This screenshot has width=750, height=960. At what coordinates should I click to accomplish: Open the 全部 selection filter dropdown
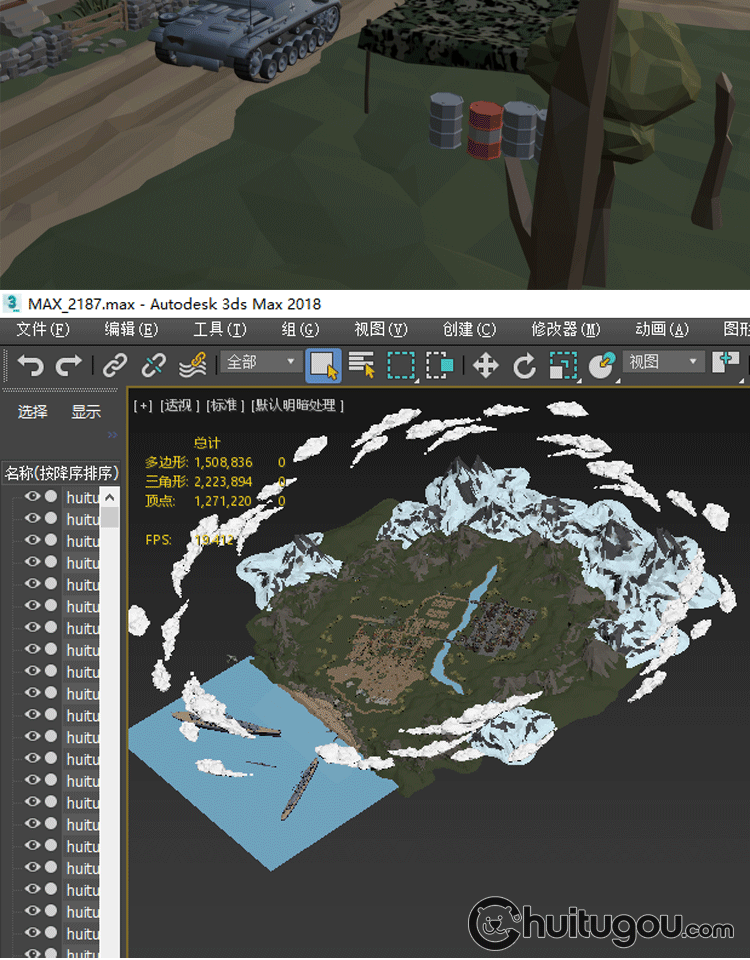262,362
